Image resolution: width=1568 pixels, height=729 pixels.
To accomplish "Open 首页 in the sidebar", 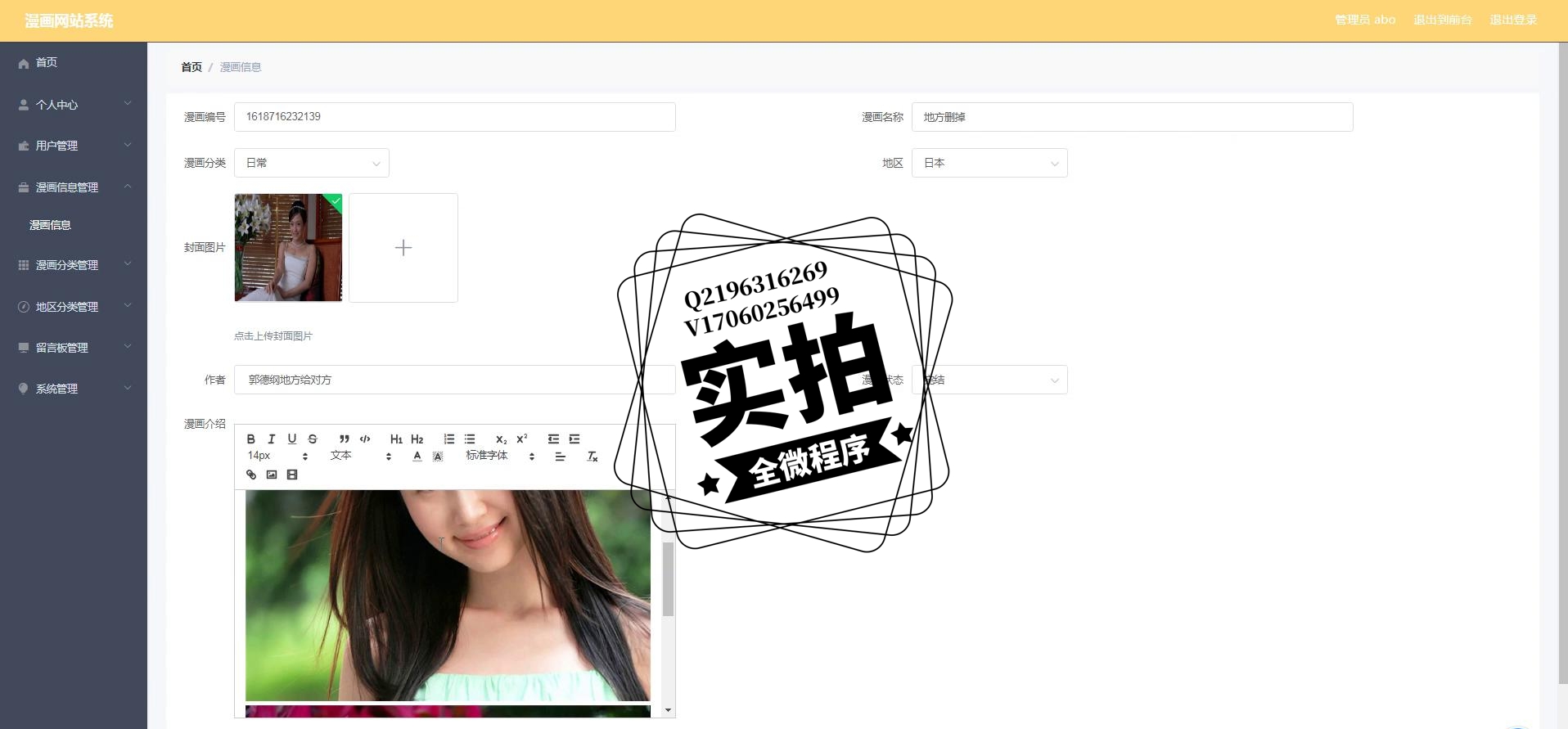I will coord(74,62).
